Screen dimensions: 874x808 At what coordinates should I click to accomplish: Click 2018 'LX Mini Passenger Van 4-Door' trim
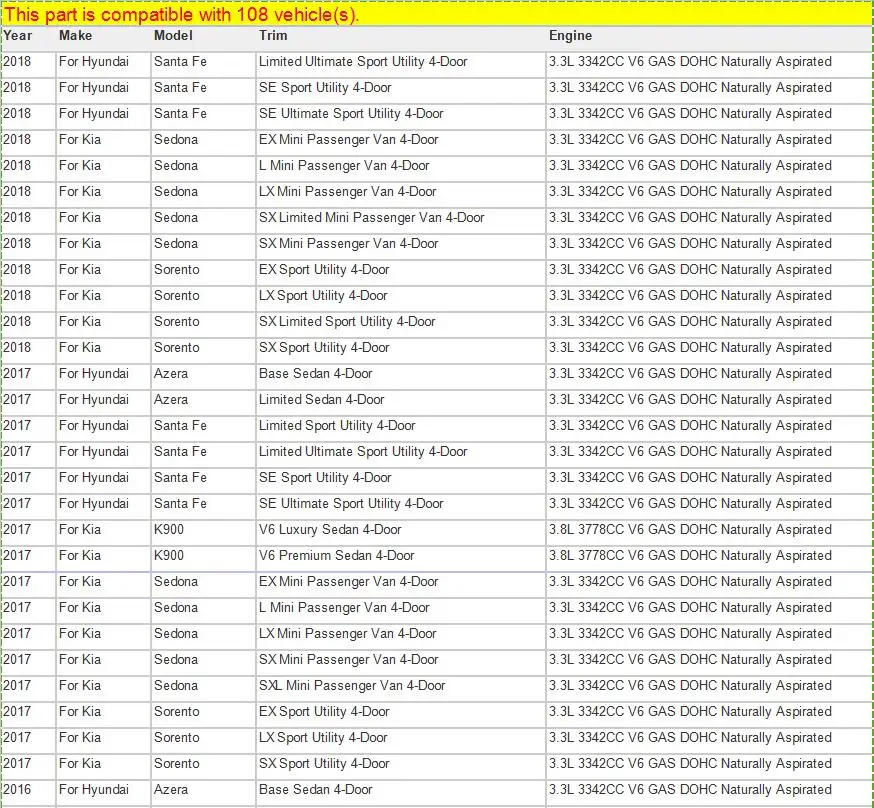tap(347, 192)
